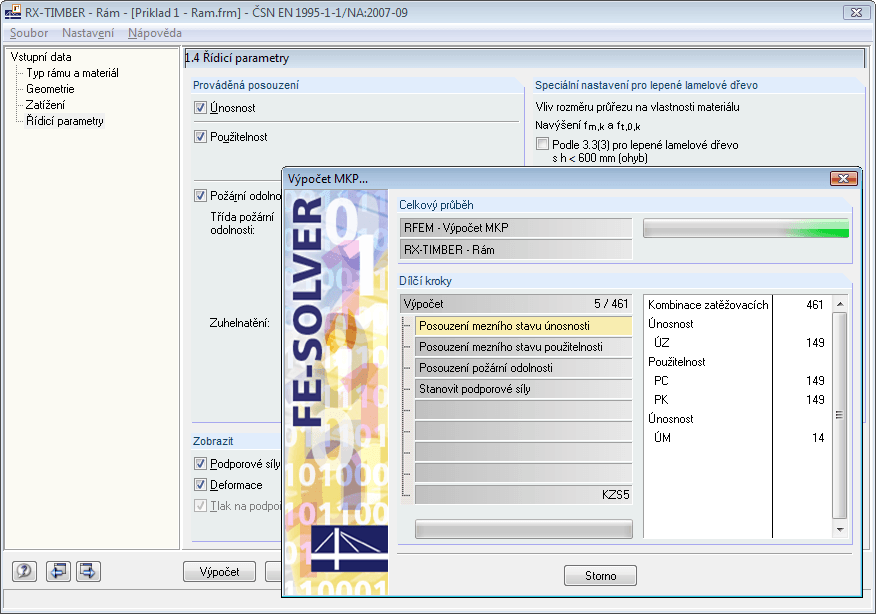This screenshot has width=876, height=614.
Task: Click Posouzení mezního stavu použitelnosti step
Action: coord(523,347)
